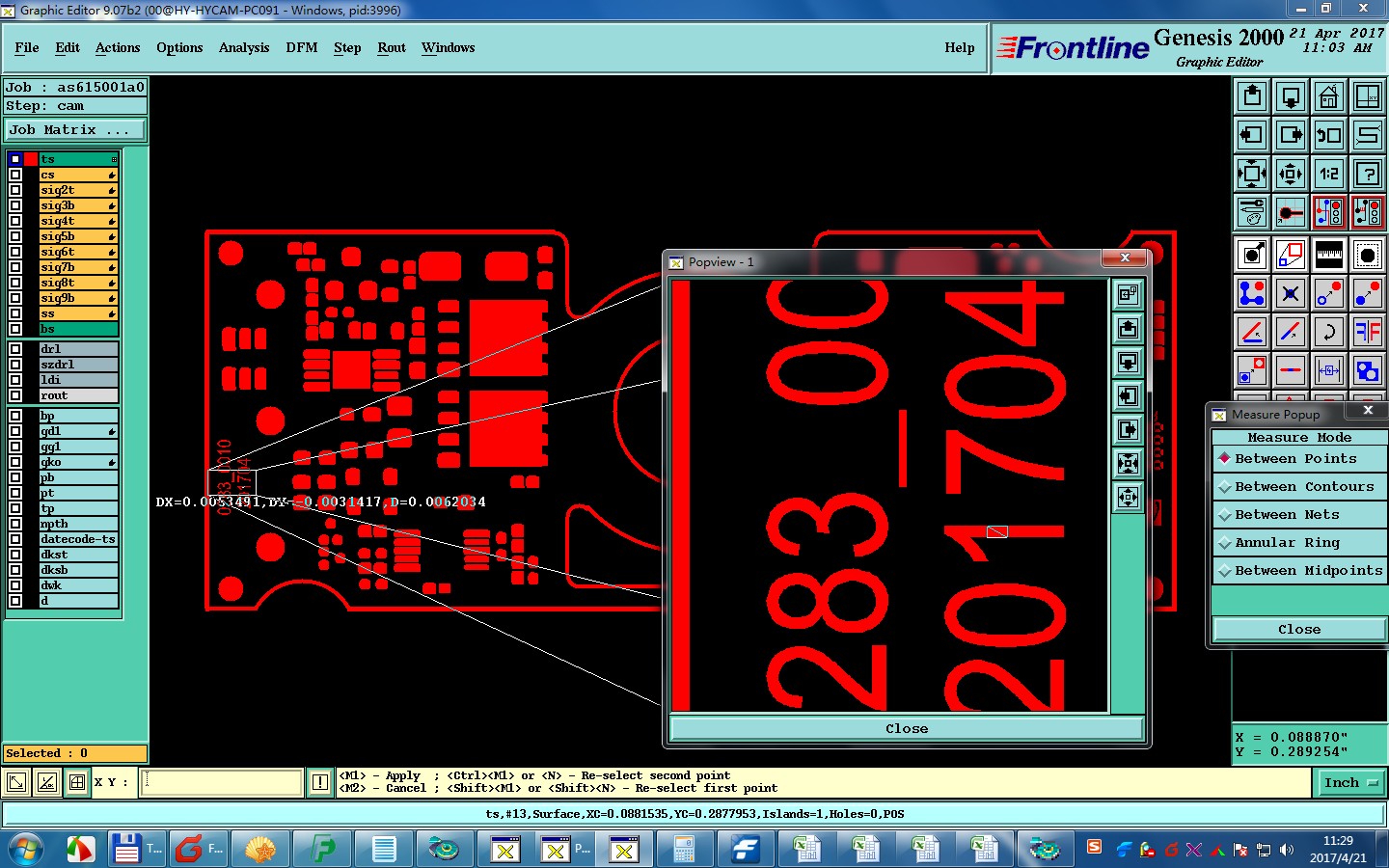The width and height of the screenshot is (1389, 868).
Task: Click the exclamation mark button beside XY field
Action: click(x=320, y=782)
